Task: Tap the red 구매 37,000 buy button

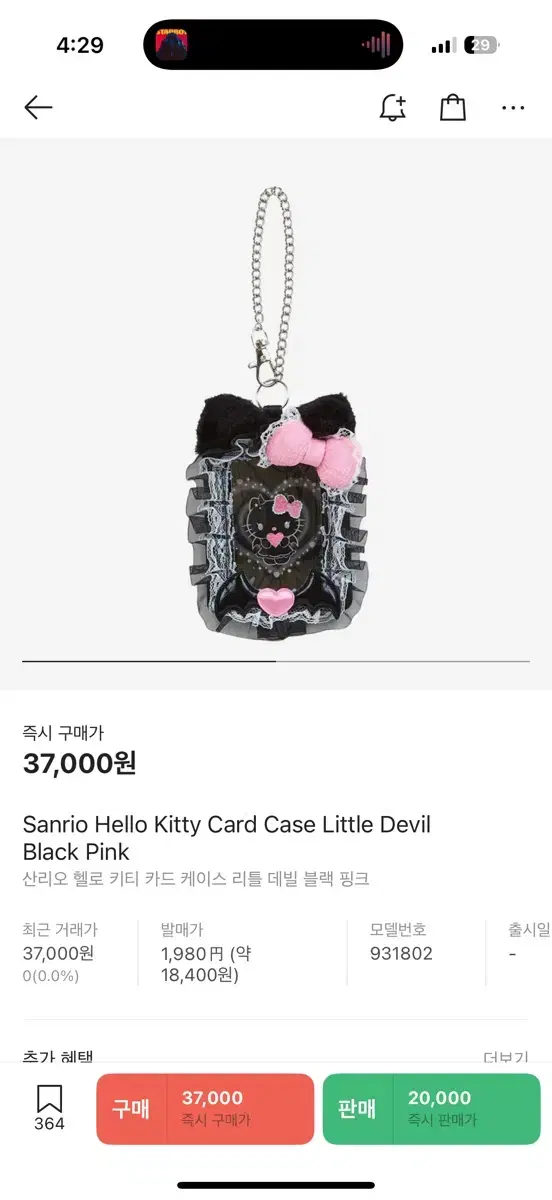Action: coord(205,1109)
